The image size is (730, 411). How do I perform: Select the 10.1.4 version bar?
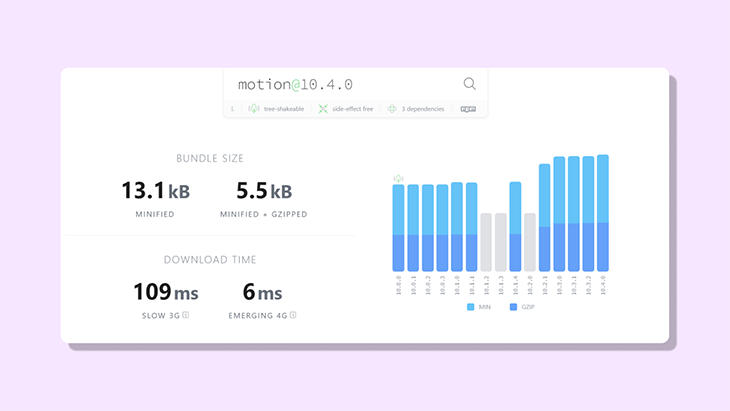click(x=515, y=226)
